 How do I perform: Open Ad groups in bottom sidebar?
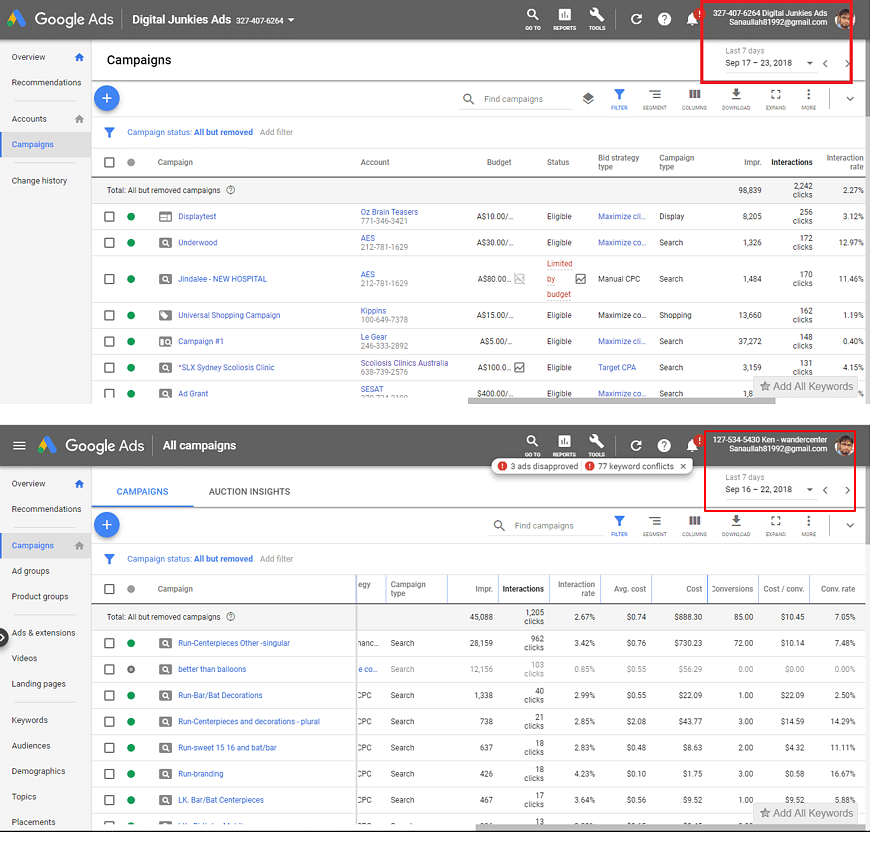(30, 571)
